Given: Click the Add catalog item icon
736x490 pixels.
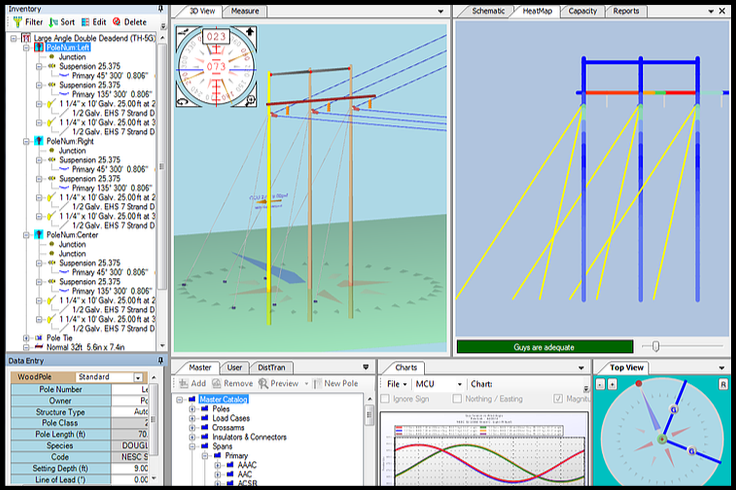Looking at the screenshot, I should [184, 383].
